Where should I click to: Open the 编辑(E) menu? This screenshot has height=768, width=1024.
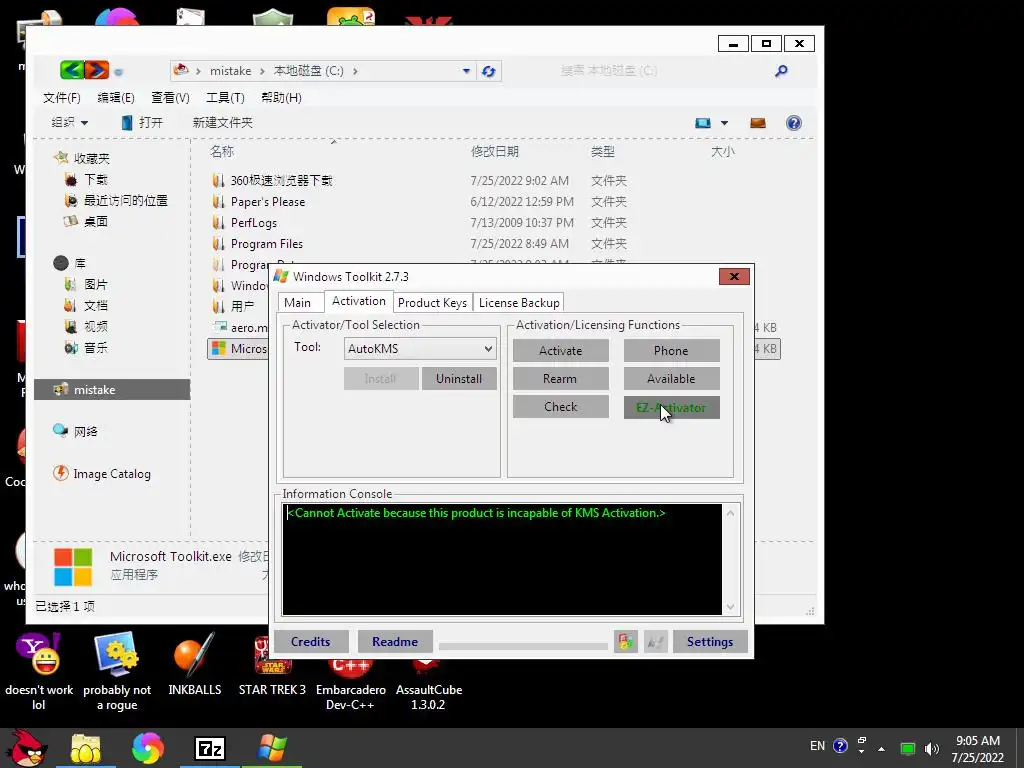point(116,97)
